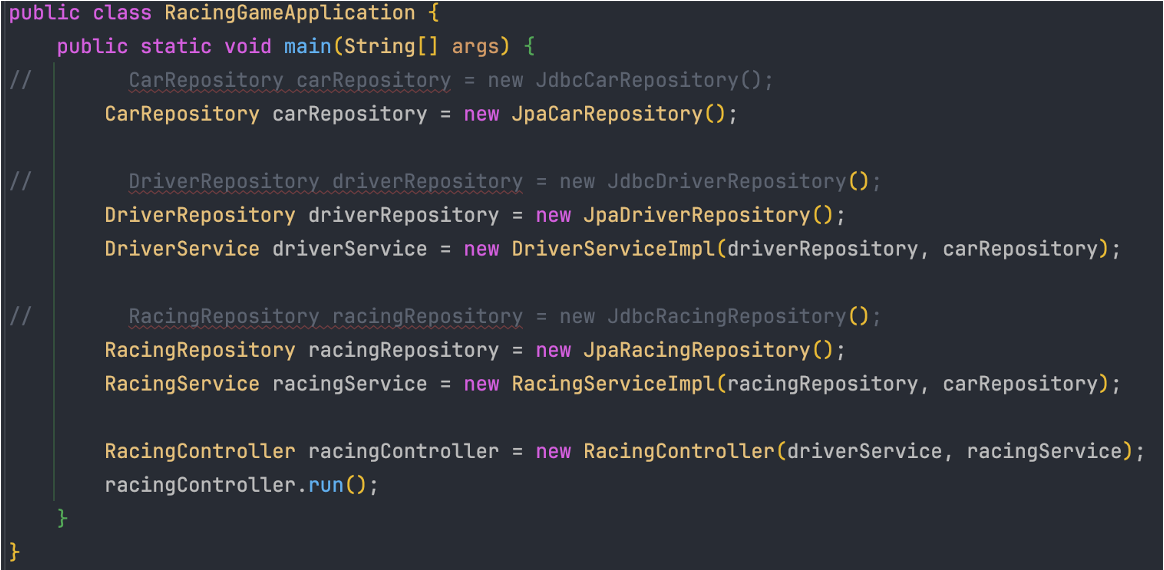
Task: Click the comment slashes on the JdbcCarRepository line
Action: point(20,80)
